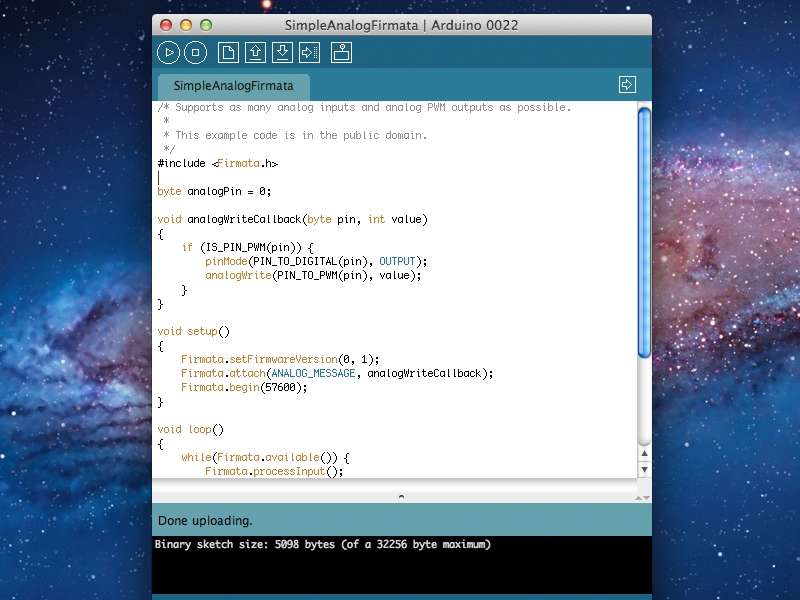
Task: Open a sketch with the Open icon
Action: tap(255, 53)
